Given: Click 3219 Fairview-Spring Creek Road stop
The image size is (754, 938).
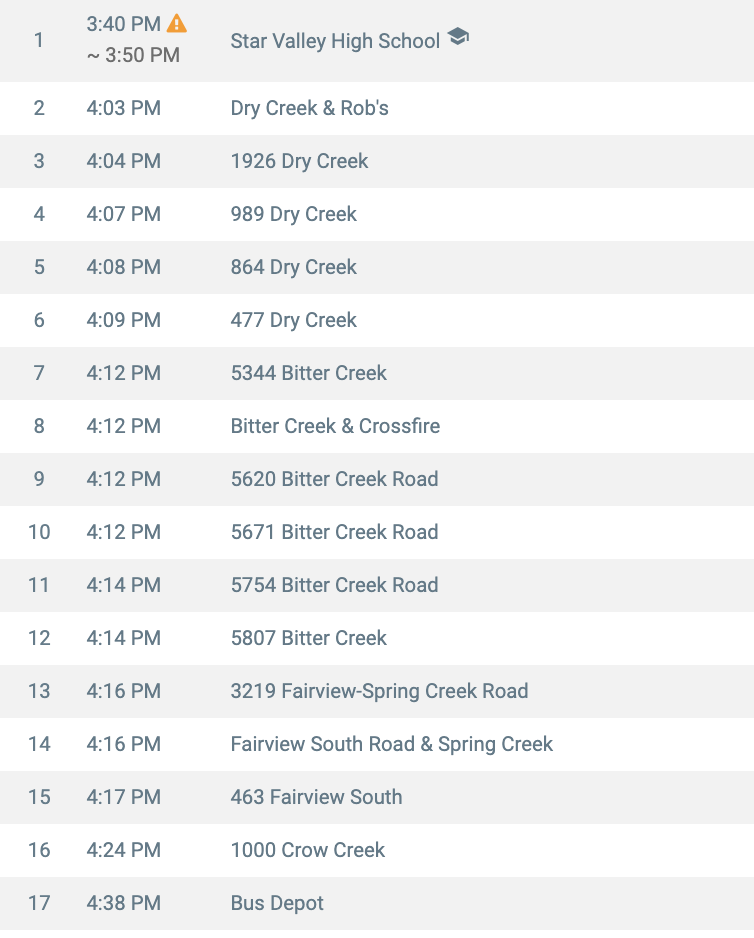Looking at the screenshot, I should tap(379, 691).
